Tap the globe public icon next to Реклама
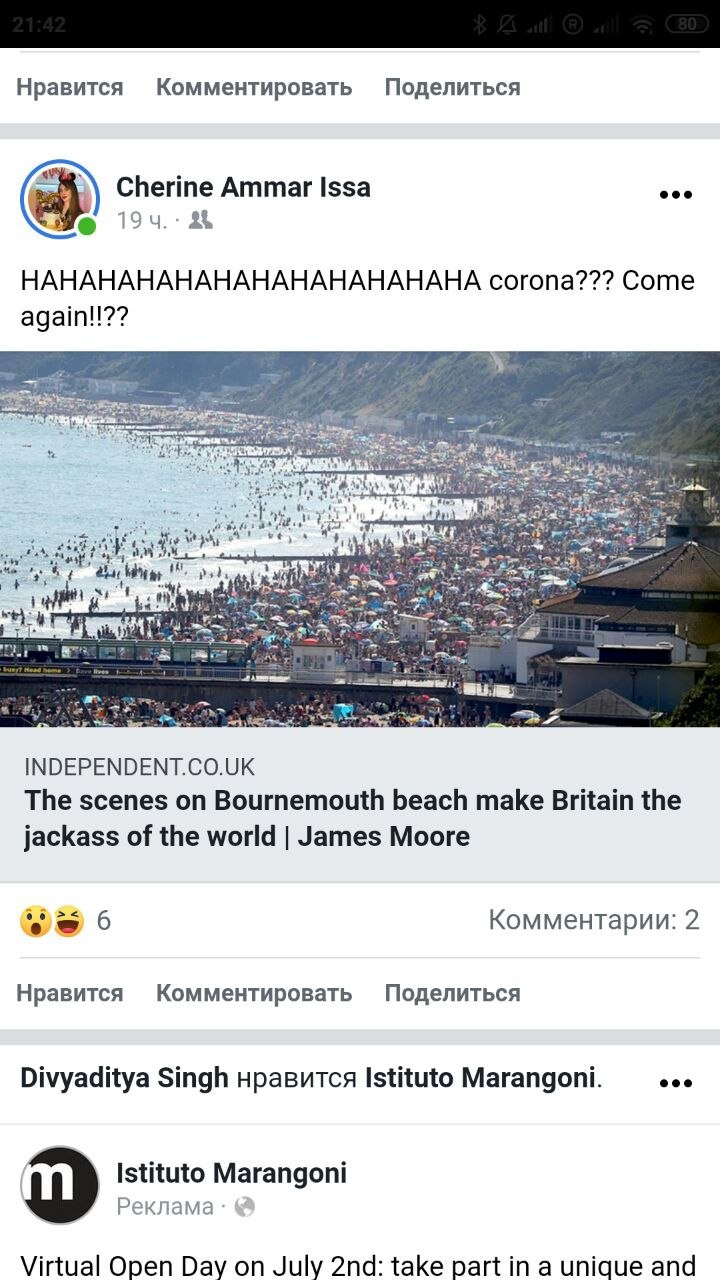The height and width of the screenshot is (1280, 720). tap(245, 1207)
